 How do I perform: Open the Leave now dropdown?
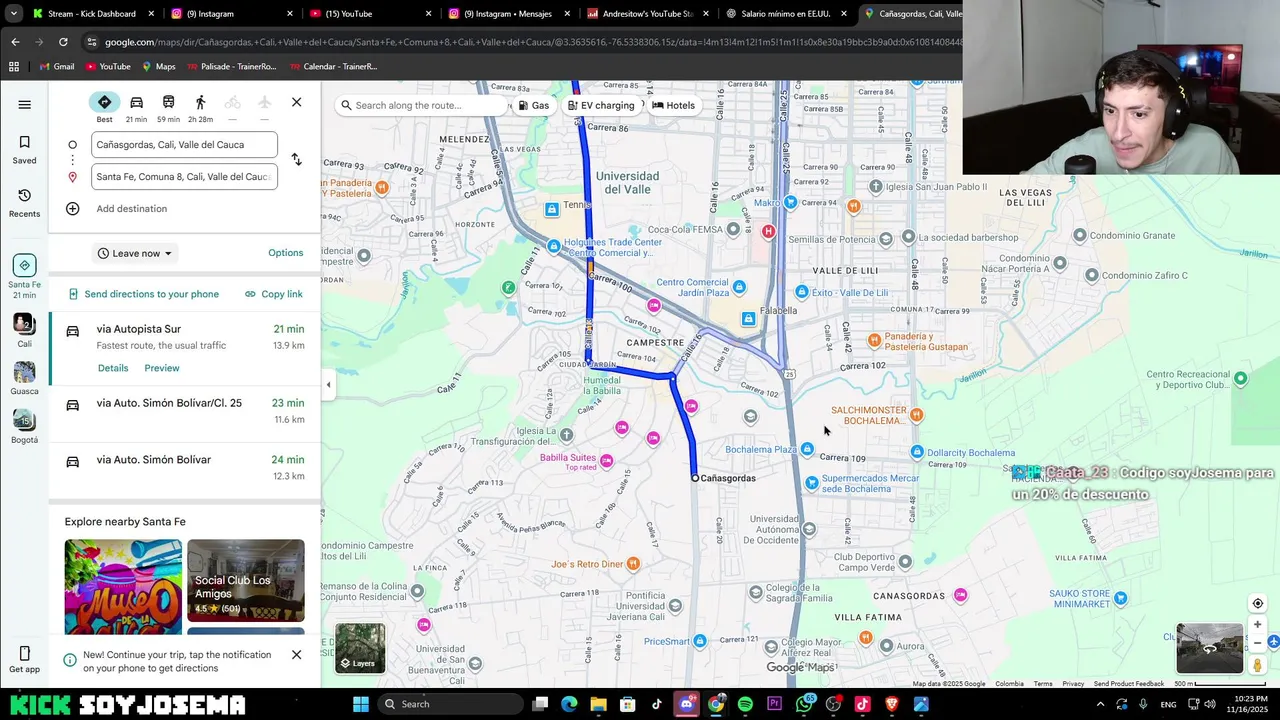(135, 253)
